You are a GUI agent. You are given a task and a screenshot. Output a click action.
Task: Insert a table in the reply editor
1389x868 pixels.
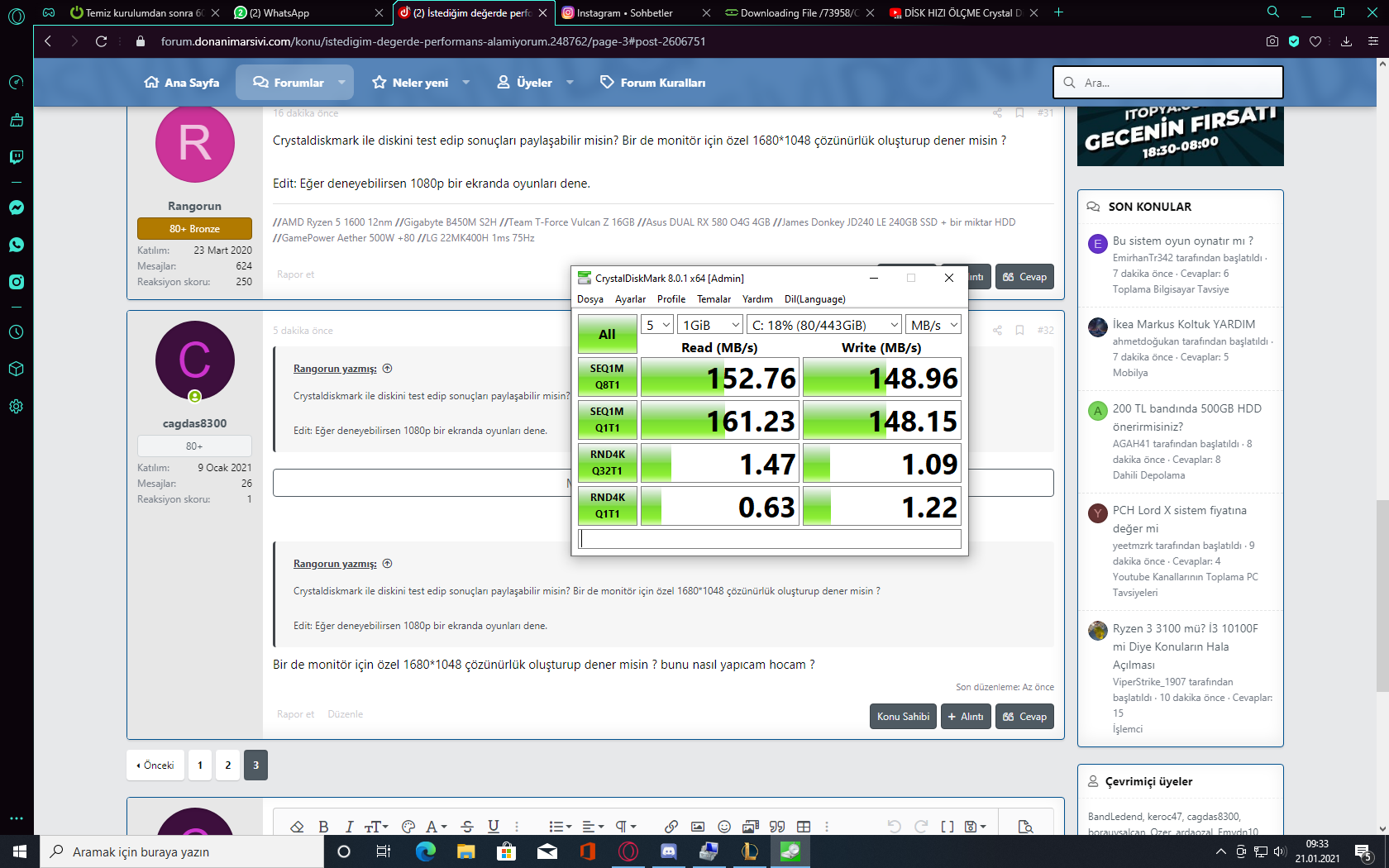(x=804, y=827)
